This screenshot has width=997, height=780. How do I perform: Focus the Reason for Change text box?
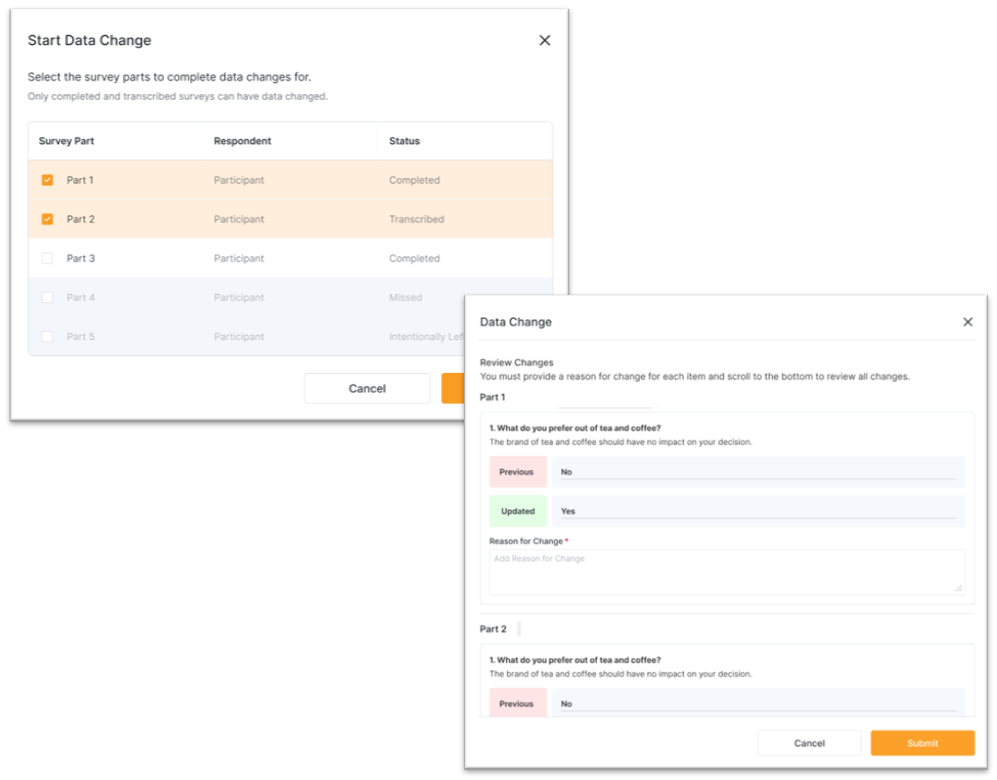tap(726, 571)
